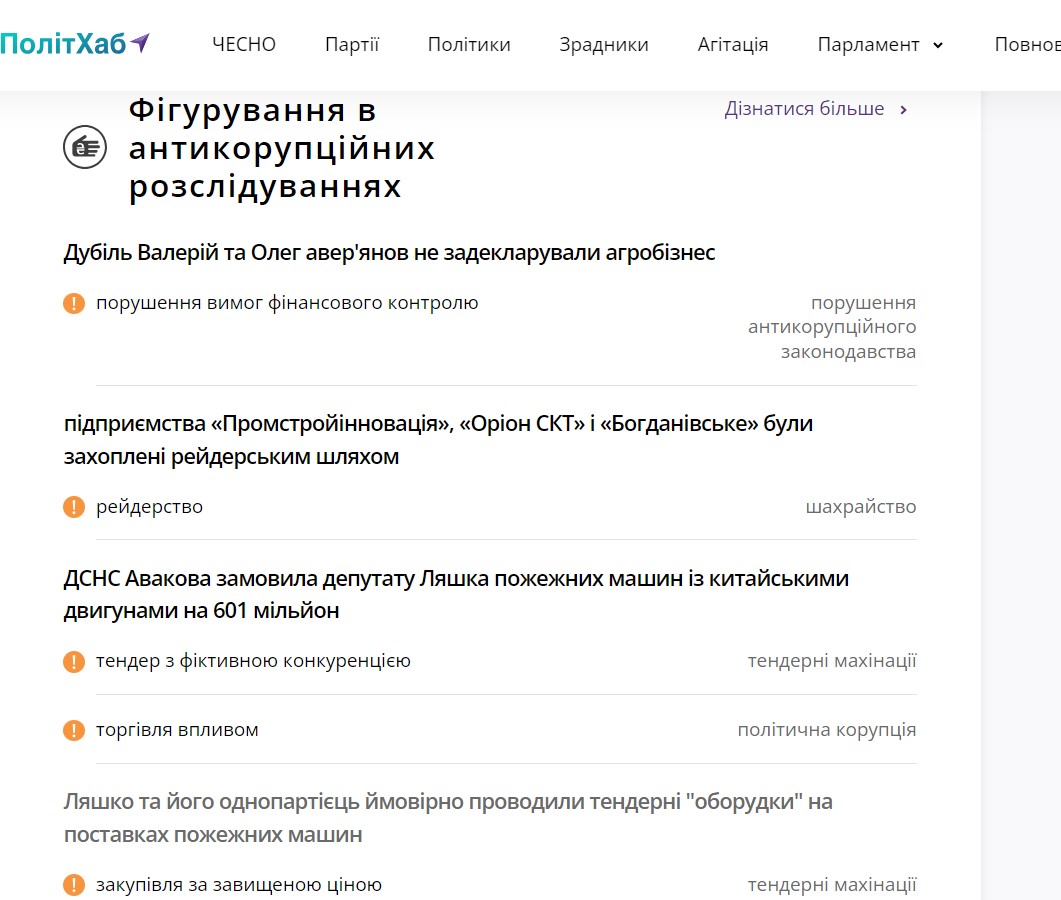Click the arrow after Дізнатися більше

click(904, 110)
